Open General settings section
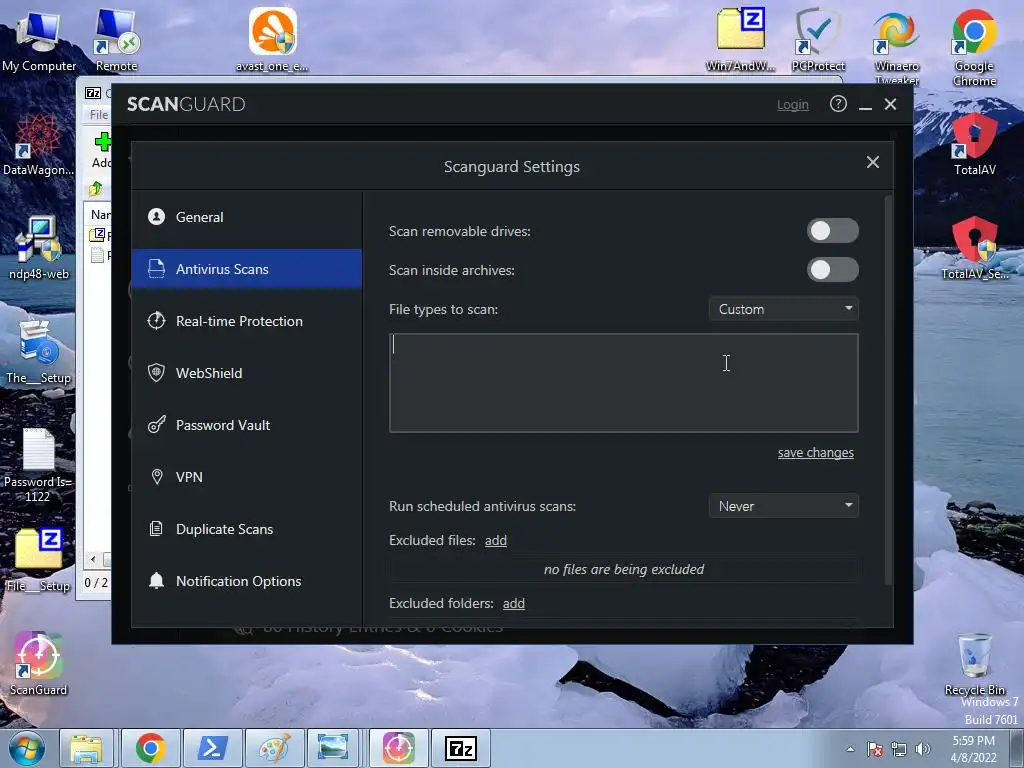The image size is (1024, 768). [246, 217]
